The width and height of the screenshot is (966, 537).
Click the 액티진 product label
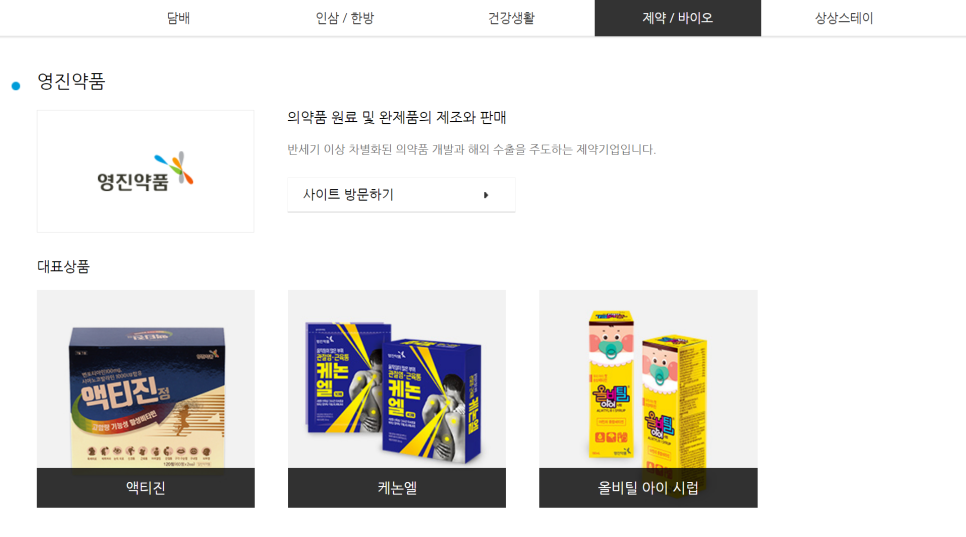pos(145,488)
